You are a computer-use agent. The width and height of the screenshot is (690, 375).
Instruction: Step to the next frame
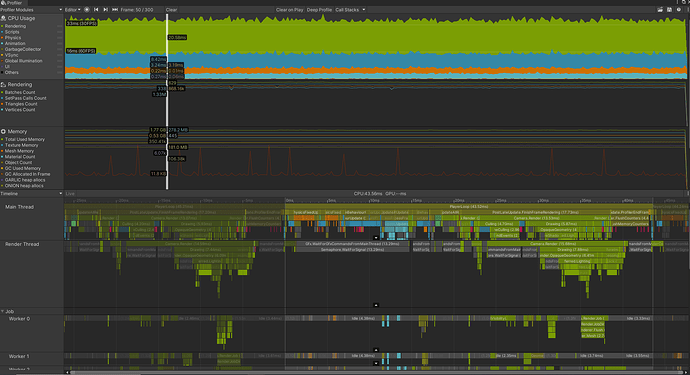click(106, 10)
